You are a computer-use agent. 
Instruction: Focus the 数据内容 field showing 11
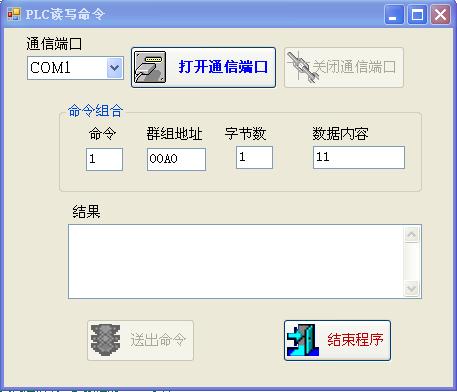coord(359,157)
